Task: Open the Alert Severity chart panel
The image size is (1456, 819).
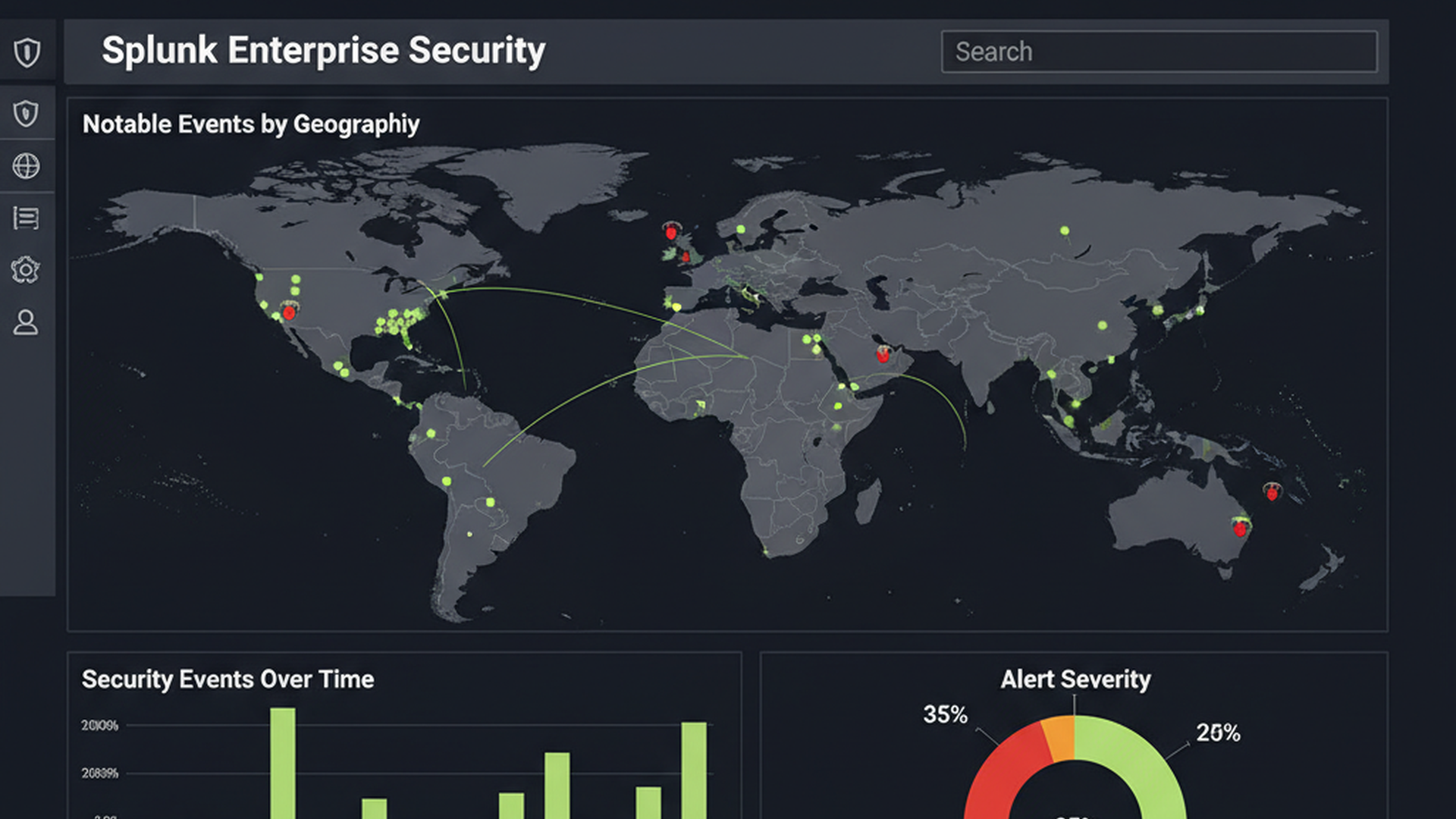Action: (x=1076, y=679)
